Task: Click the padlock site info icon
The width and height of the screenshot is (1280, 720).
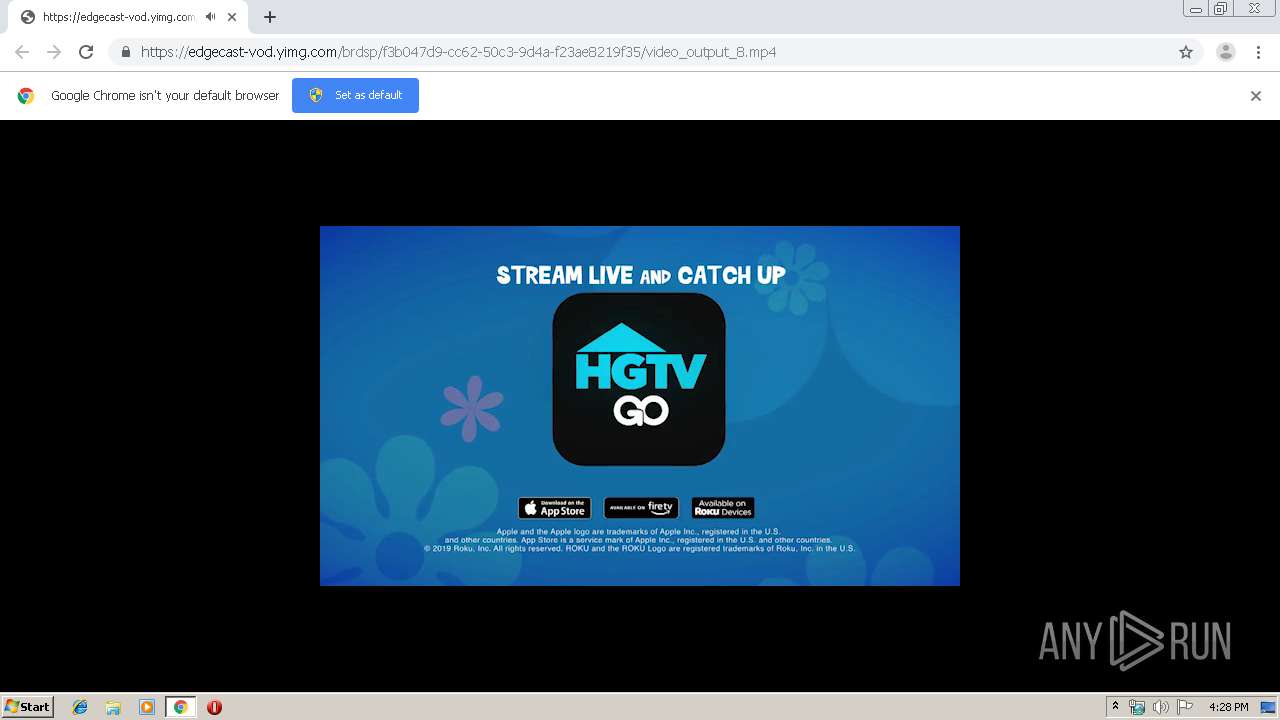Action: [125, 52]
